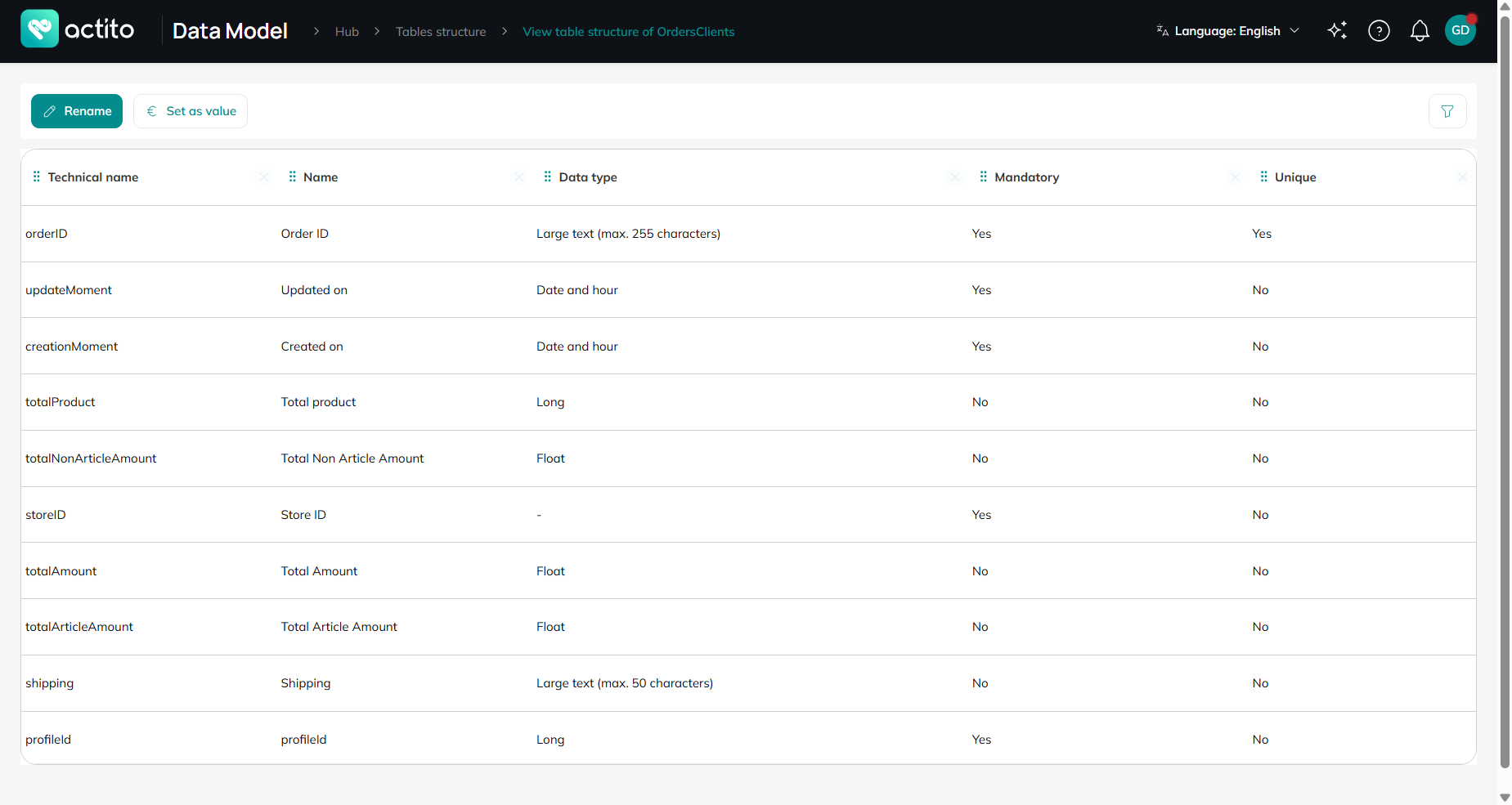Sort by the Mandatory header

click(x=1027, y=177)
